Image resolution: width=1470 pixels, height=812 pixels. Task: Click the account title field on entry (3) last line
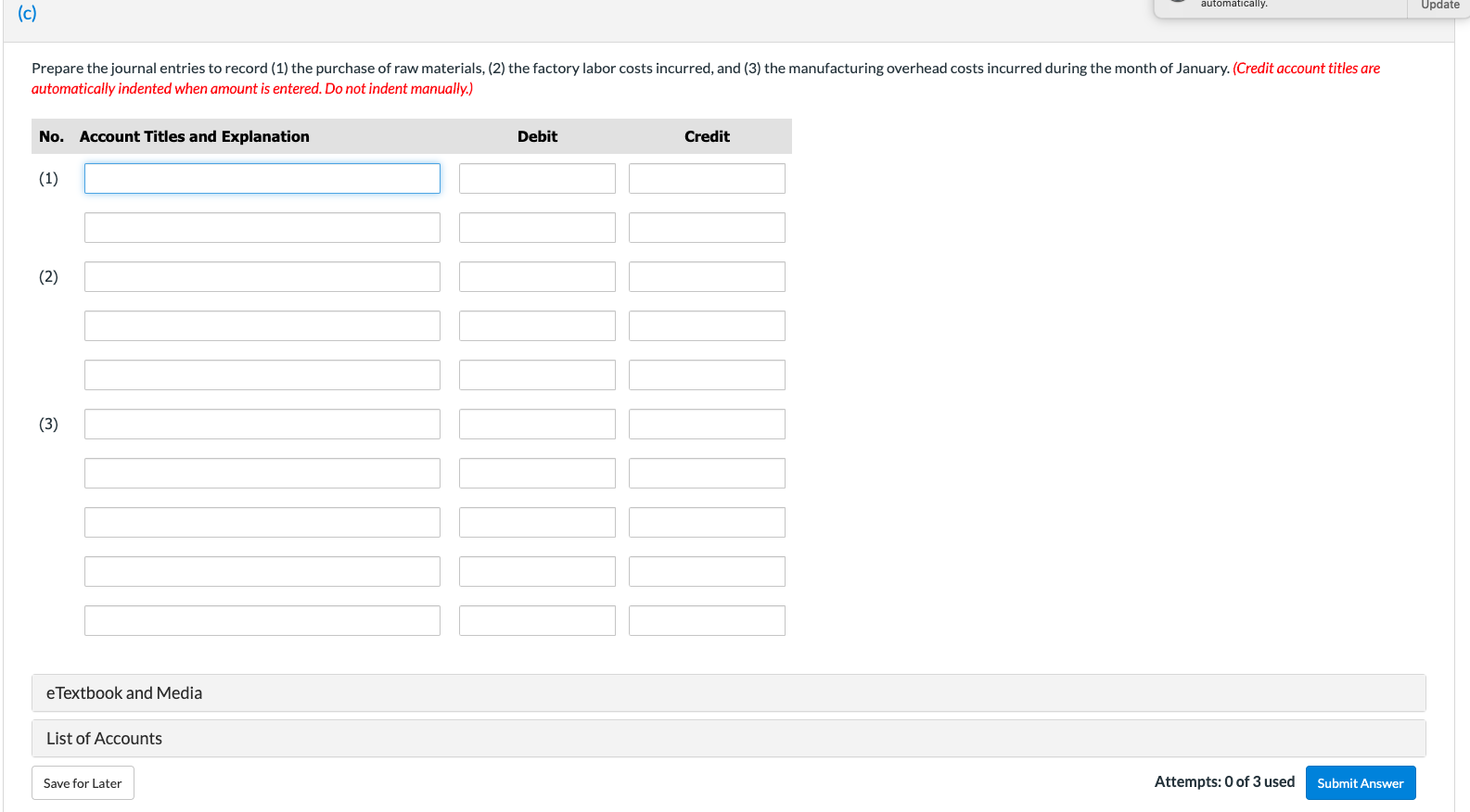coord(262,621)
